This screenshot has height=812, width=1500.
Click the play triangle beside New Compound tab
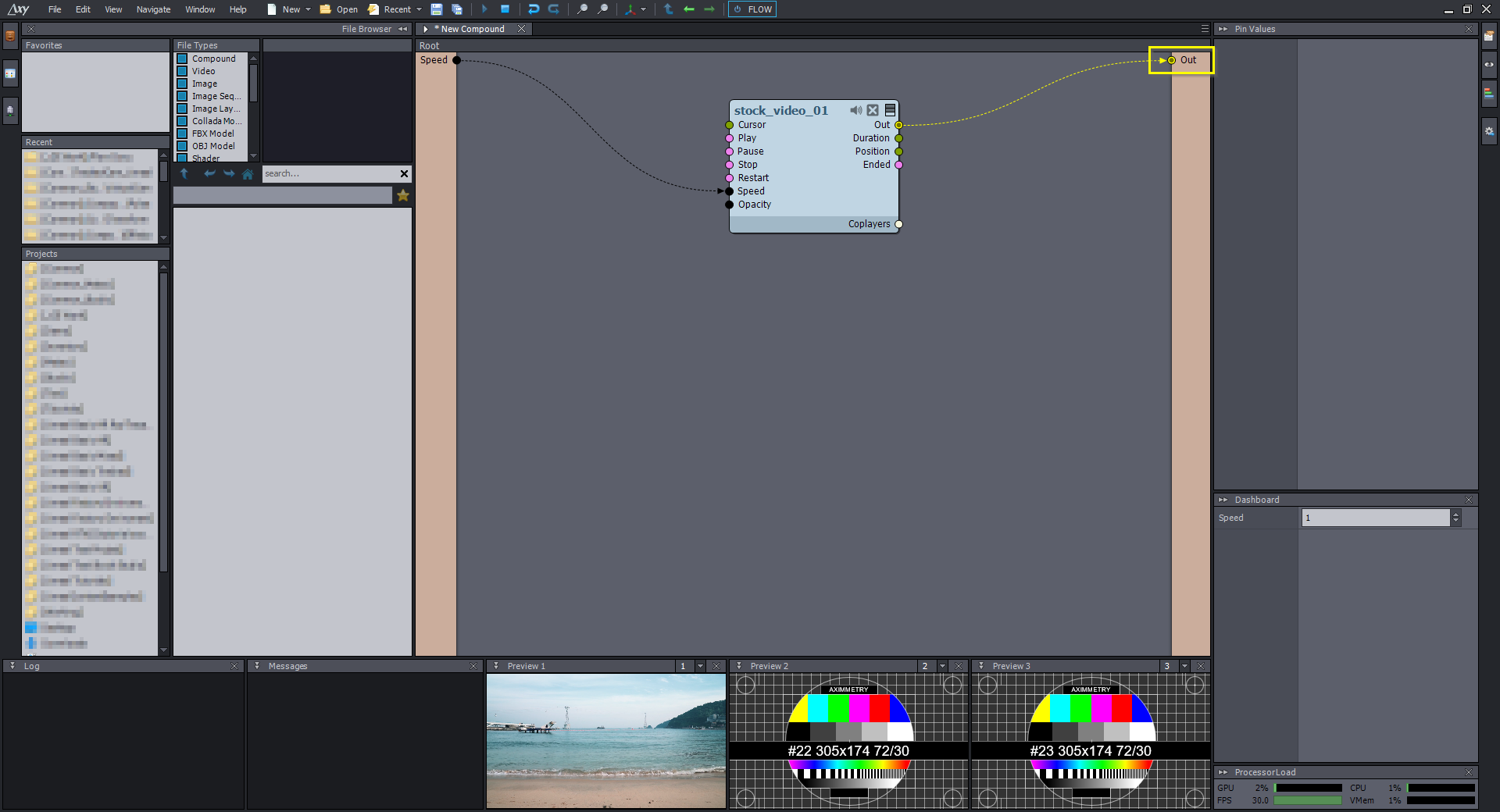(x=426, y=29)
